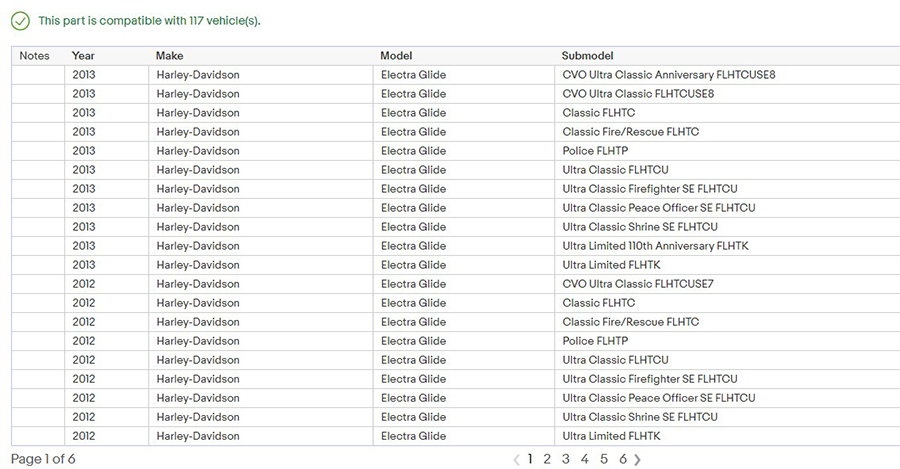Click 2013 'Ultra Limited FLHTK' cell
This screenshot has height=469, width=900.
click(x=727, y=265)
